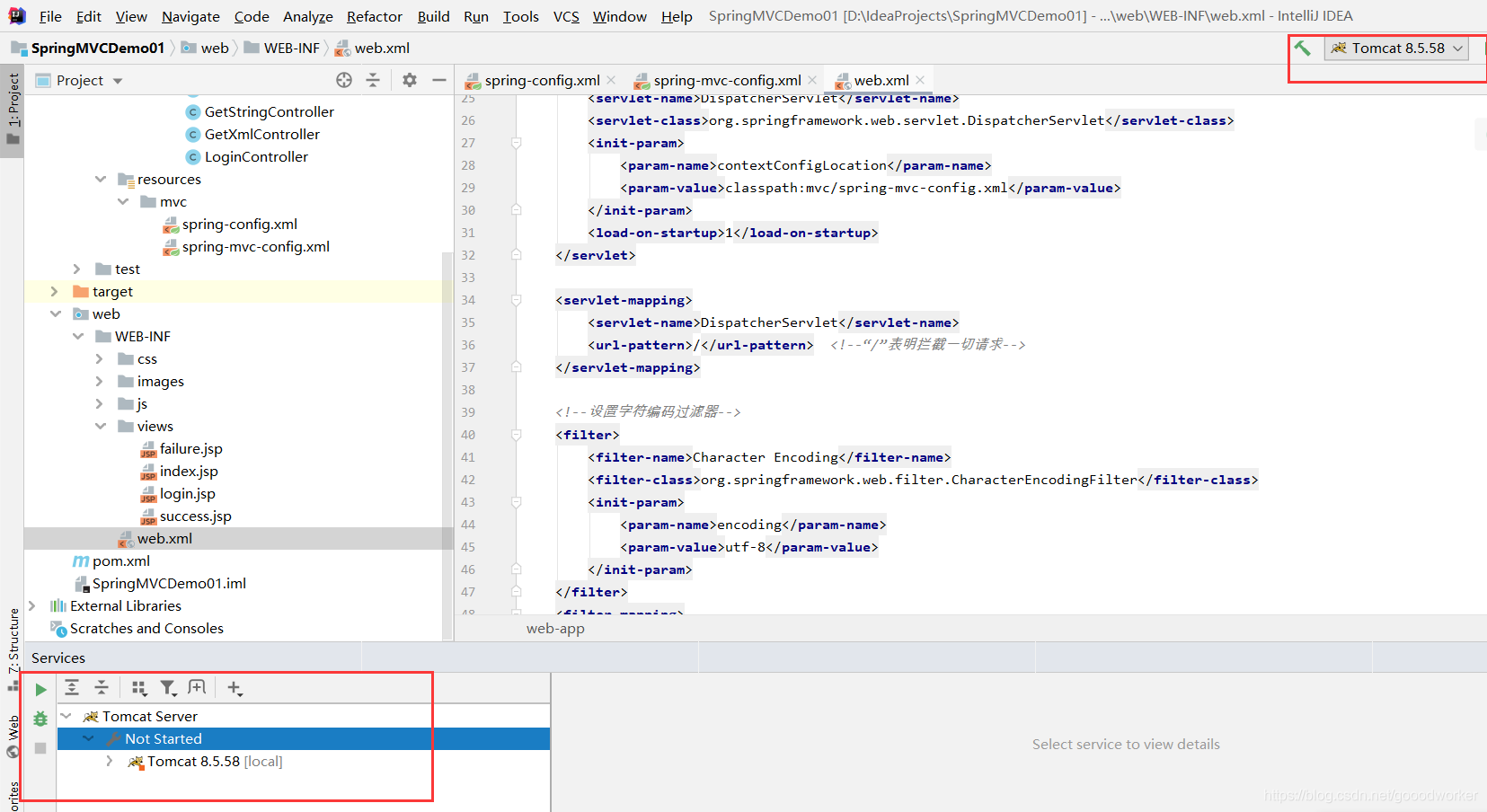The image size is (1487, 812).
Task: Toggle fold marker at line 27
Action: 517,143
